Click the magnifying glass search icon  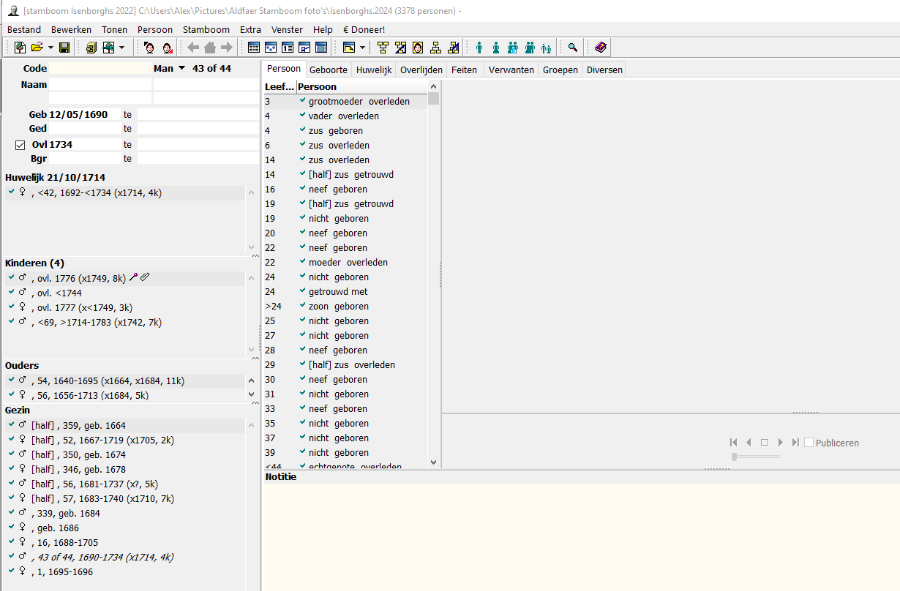pyautogui.click(x=573, y=48)
